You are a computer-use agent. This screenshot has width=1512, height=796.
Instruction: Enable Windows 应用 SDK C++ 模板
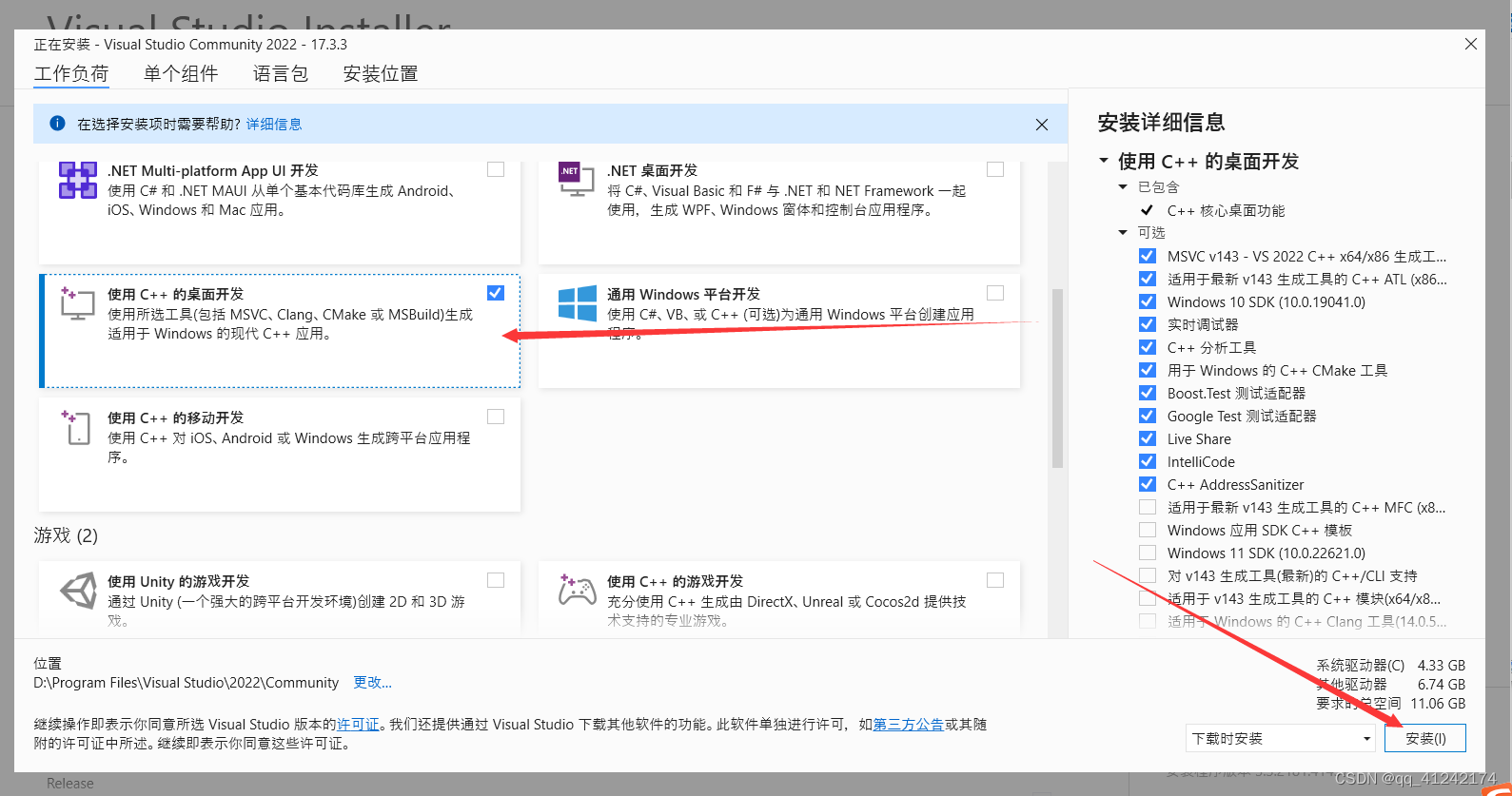pyautogui.click(x=1148, y=530)
